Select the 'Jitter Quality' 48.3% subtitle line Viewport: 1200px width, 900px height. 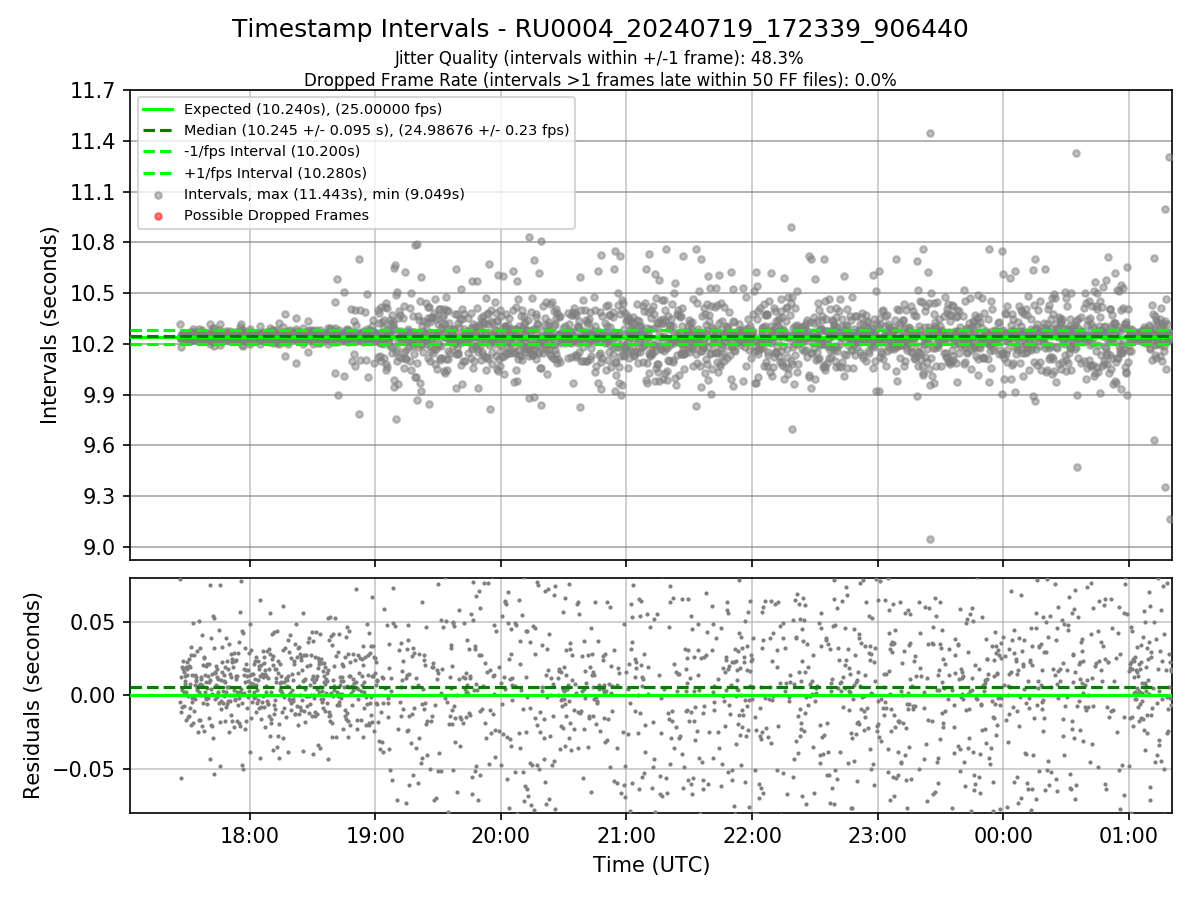pyautogui.click(x=600, y=58)
